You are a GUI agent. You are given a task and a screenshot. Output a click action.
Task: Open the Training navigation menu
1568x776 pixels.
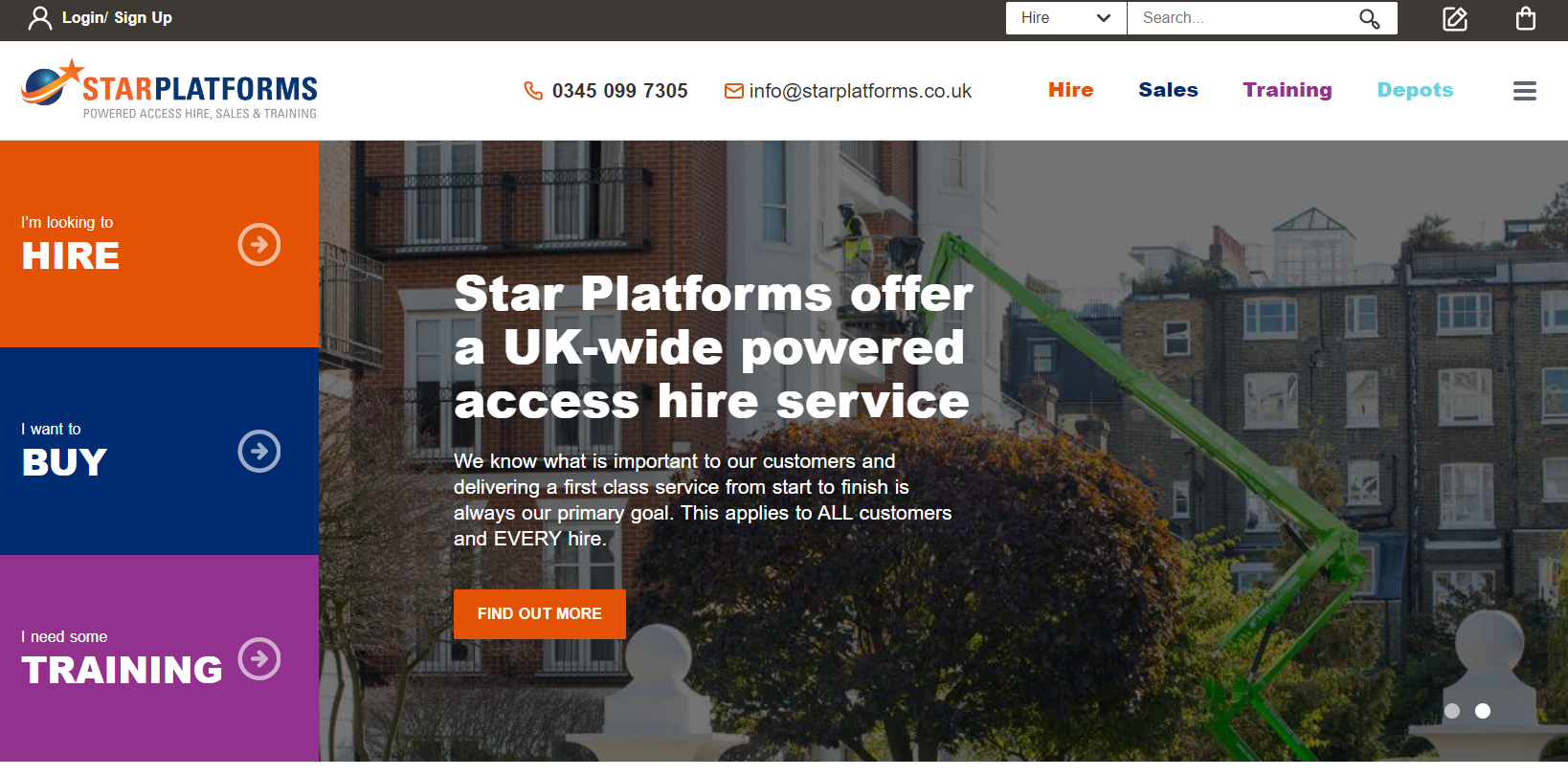click(1288, 90)
